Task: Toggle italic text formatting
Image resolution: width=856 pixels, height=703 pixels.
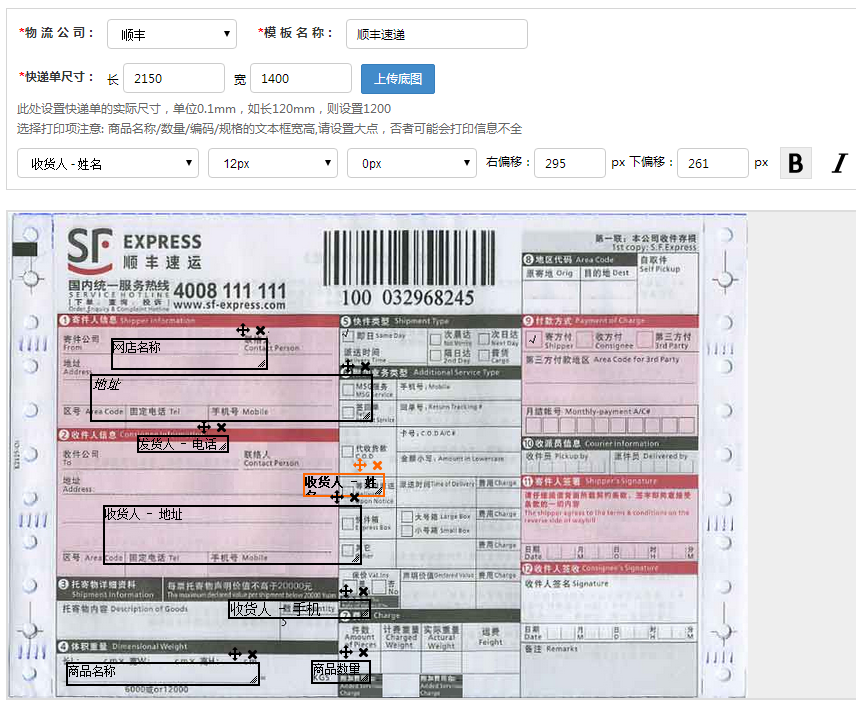Action: tap(838, 163)
